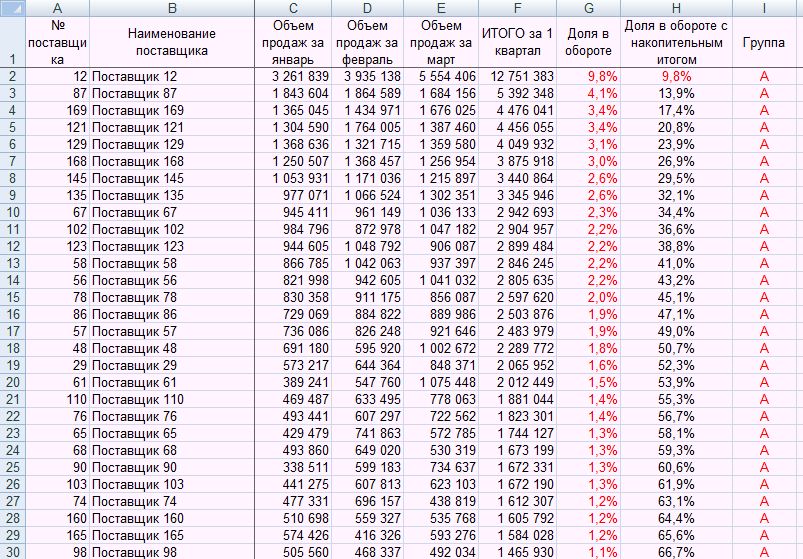Select cell 'Поставщик 129'
Viewport: 803px width, 559px height.
[x=172, y=144]
